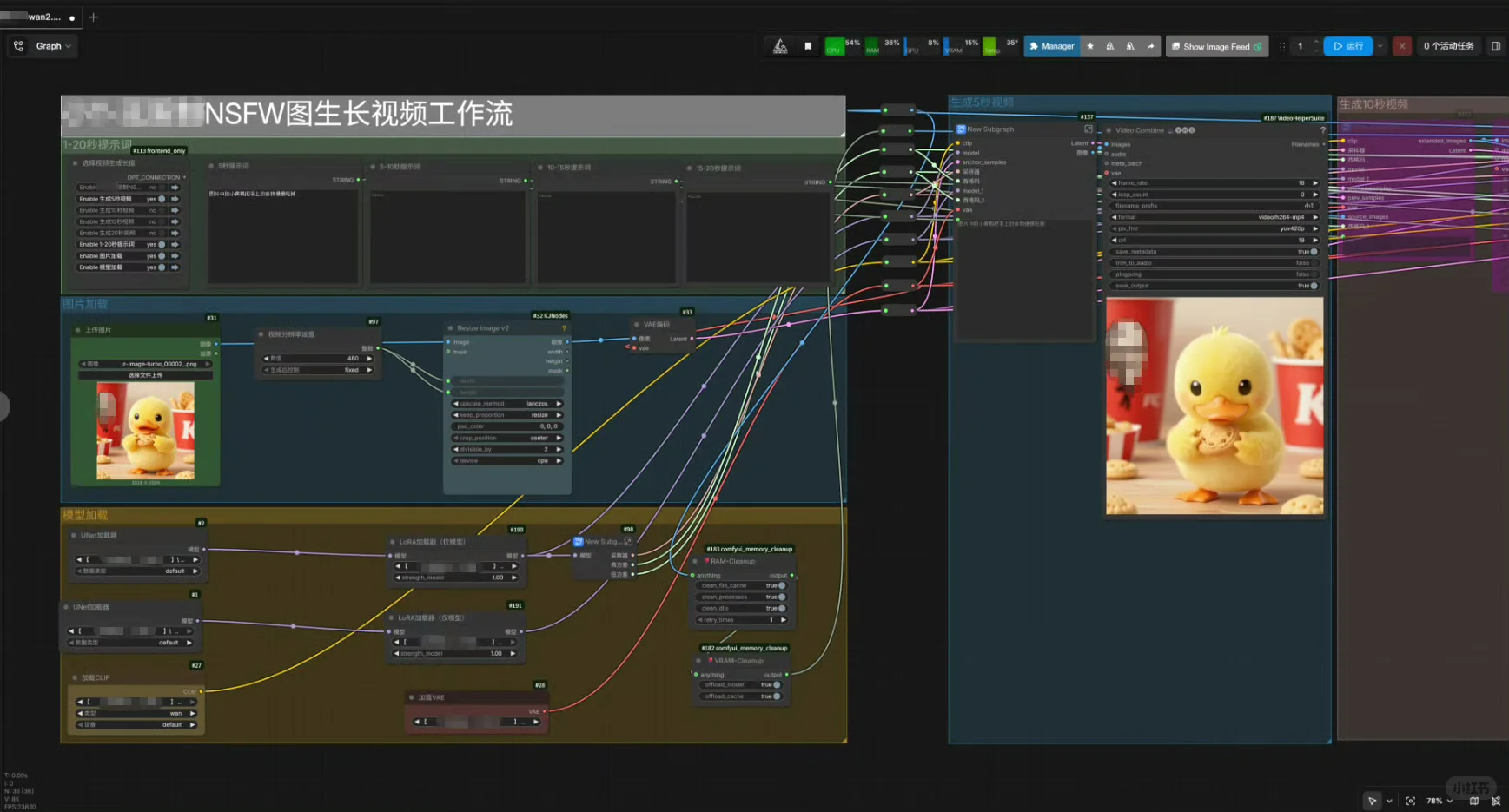Open the New Subgraph expand icon in node #137

(1088, 129)
